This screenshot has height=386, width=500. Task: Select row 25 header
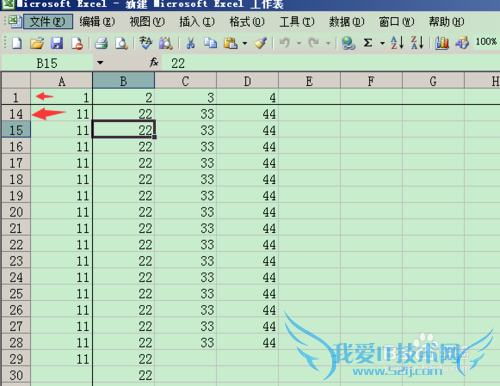coord(16,293)
